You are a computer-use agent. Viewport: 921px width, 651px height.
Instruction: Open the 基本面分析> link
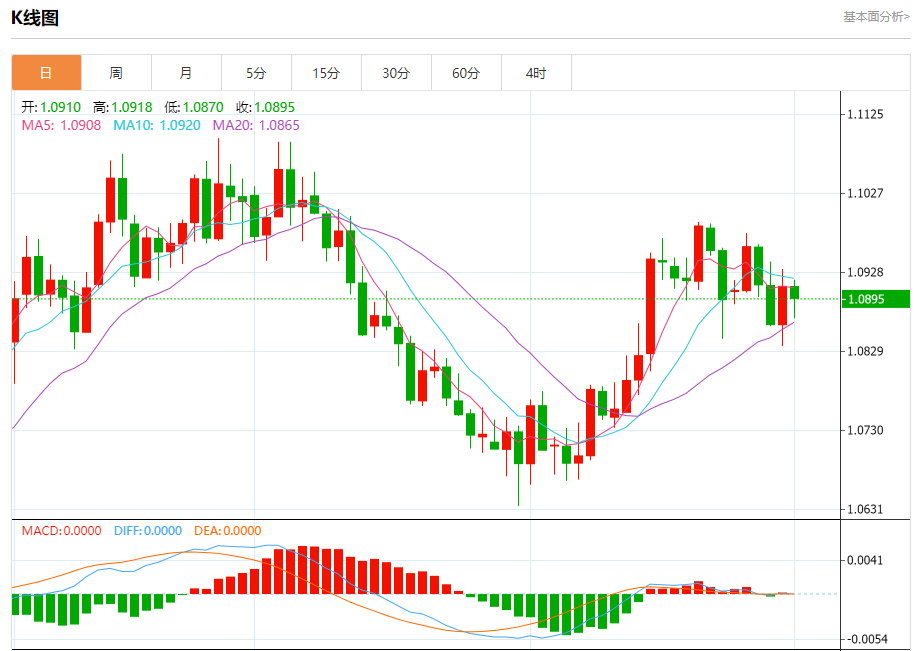pyautogui.click(x=876, y=17)
